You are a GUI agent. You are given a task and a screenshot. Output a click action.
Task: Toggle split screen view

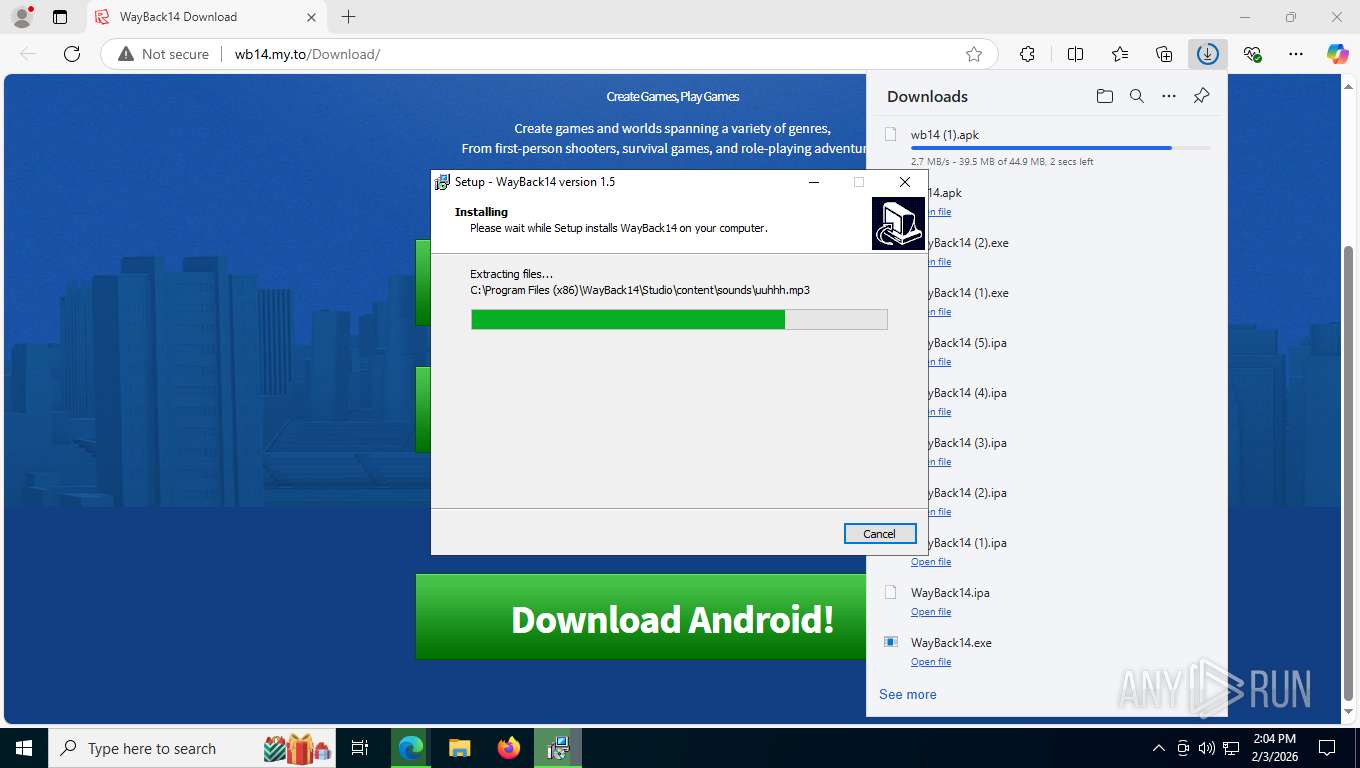coord(1075,54)
